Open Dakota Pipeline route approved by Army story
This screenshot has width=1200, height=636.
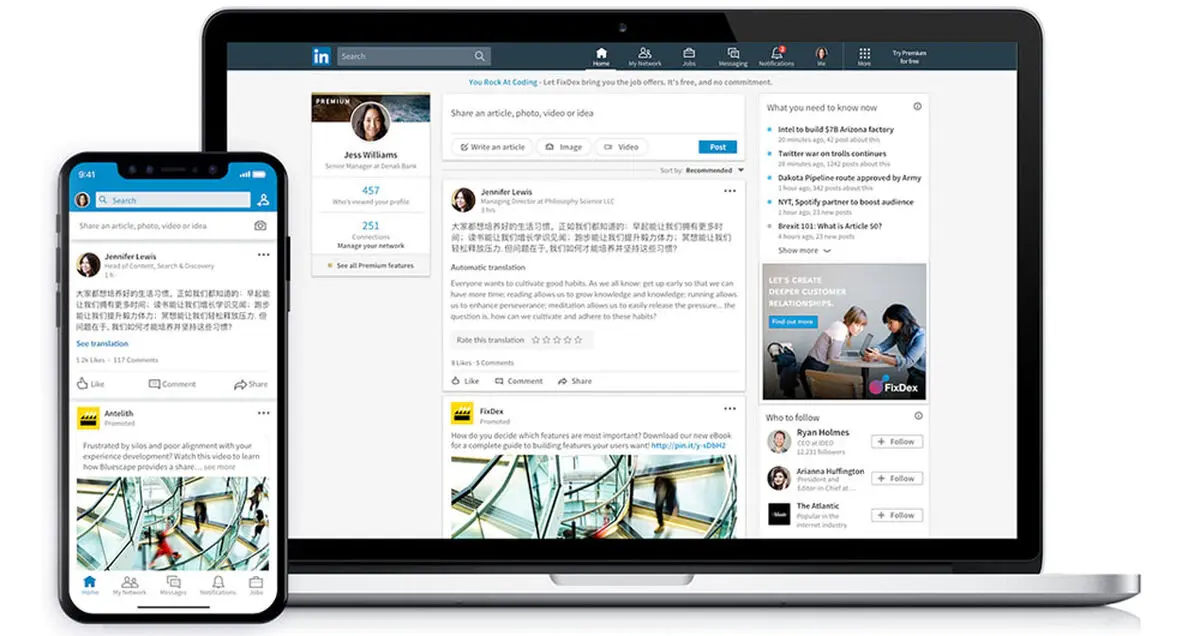point(850,178)
